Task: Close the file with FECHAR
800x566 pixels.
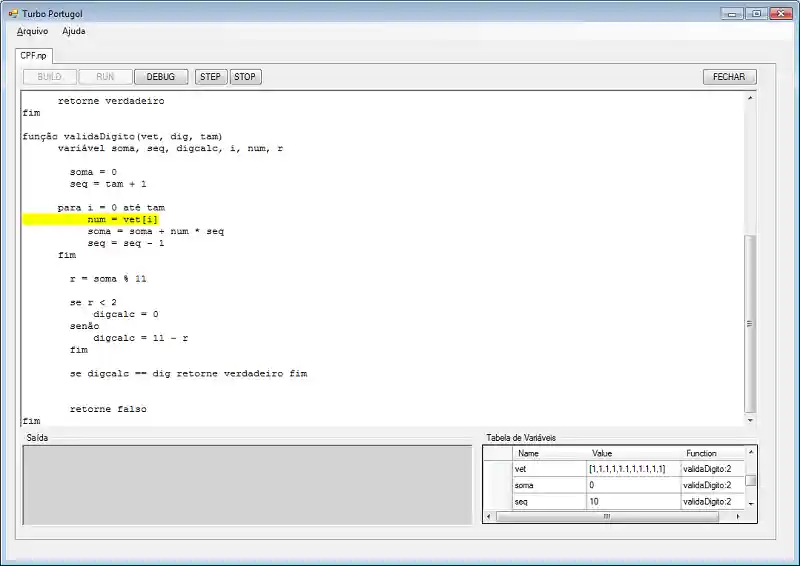Action: [729, 77]
